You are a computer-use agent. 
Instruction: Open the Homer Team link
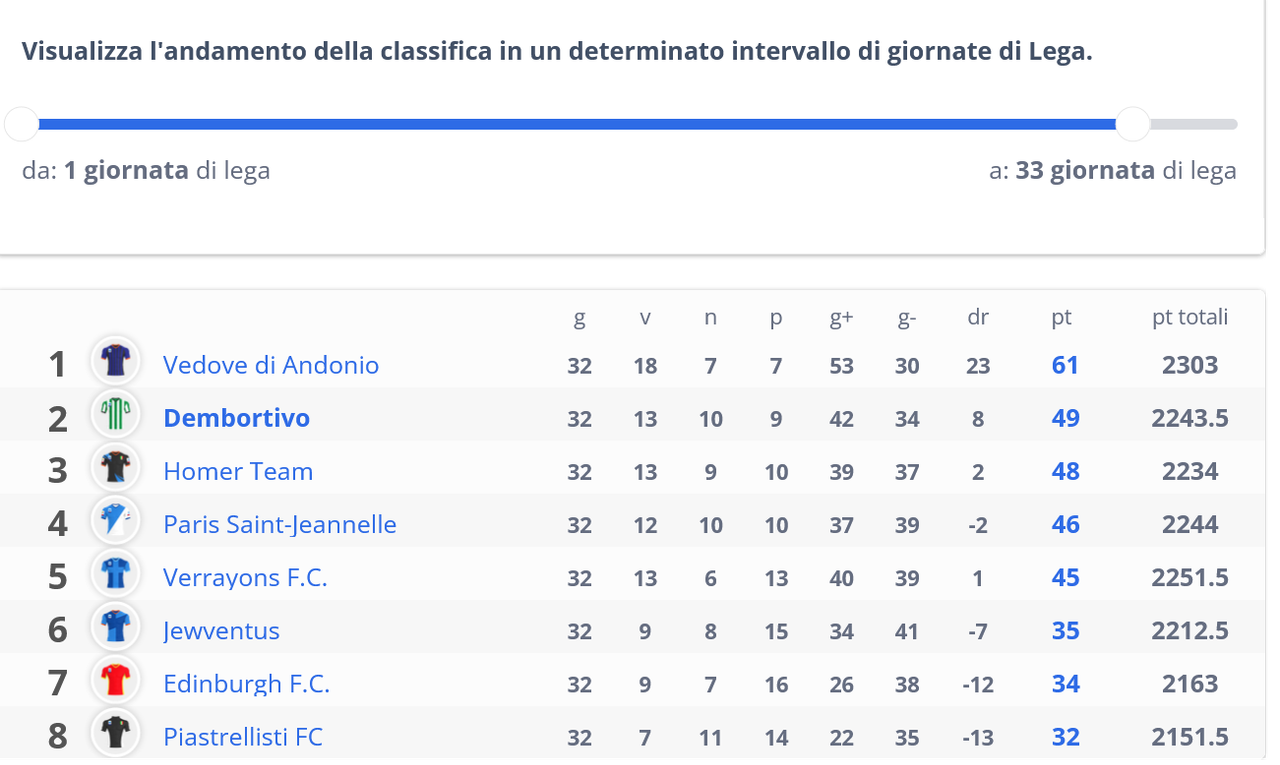238,471
